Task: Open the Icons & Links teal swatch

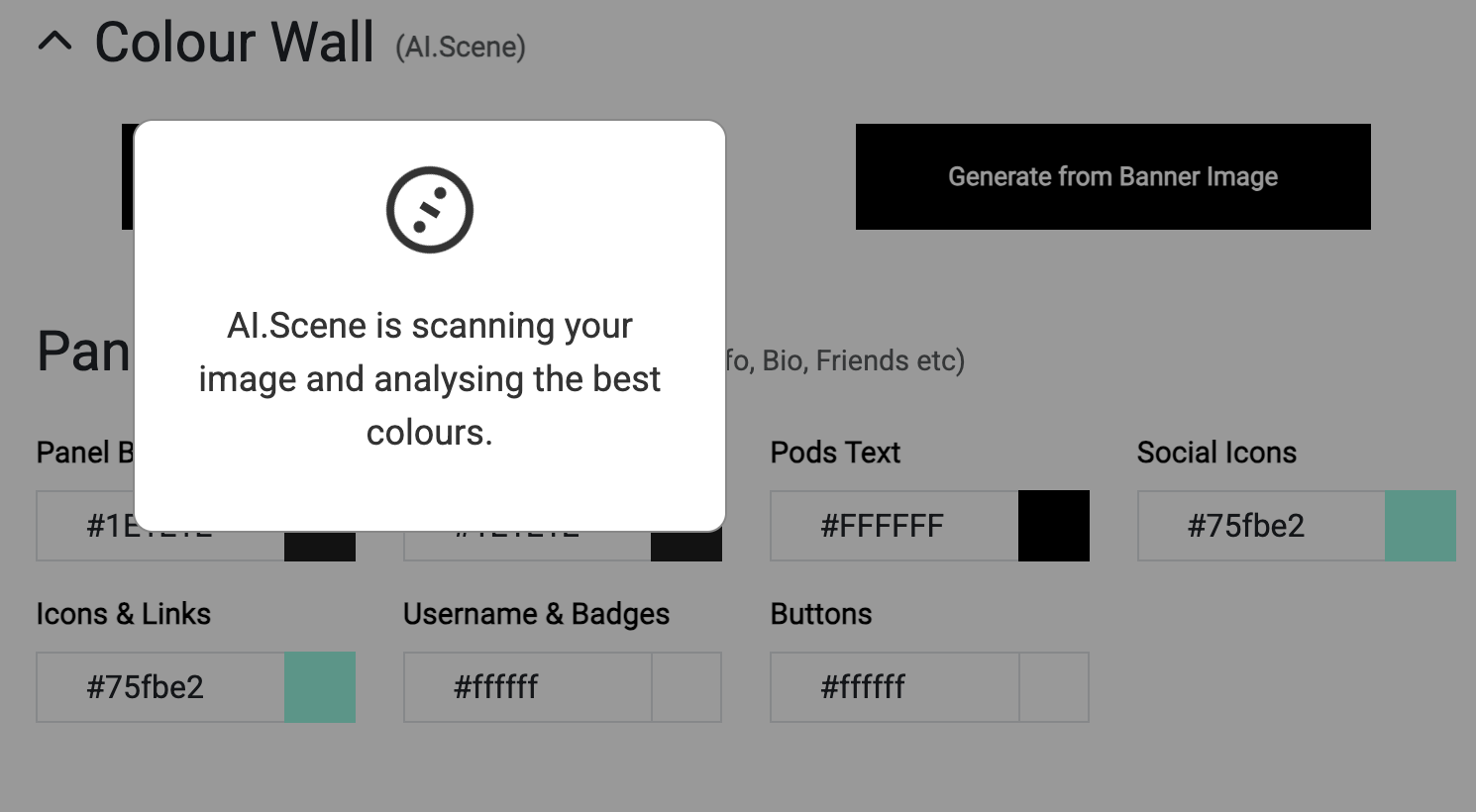Action: [x=320, y=687]
